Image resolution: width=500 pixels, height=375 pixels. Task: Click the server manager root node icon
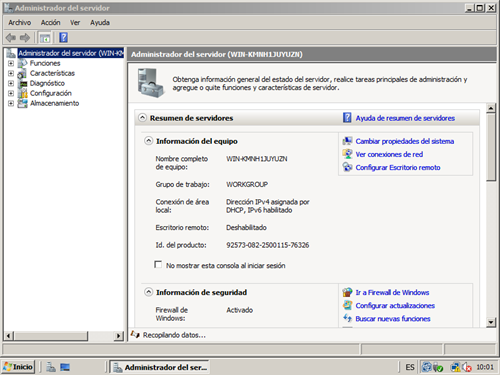coord(11,53)
